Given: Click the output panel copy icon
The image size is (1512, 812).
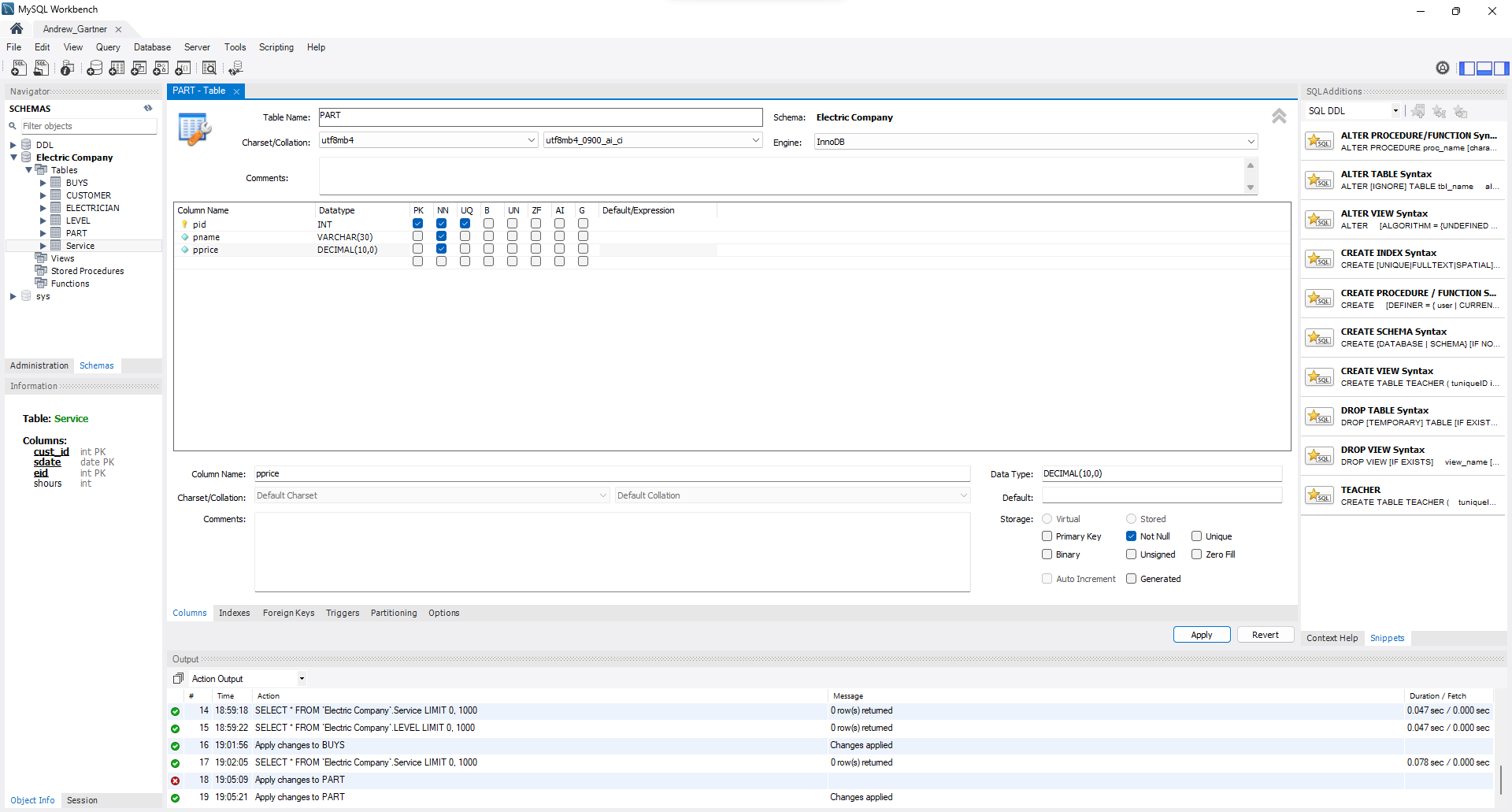Looking at the screenshot, I should click(x=178, y=678).
